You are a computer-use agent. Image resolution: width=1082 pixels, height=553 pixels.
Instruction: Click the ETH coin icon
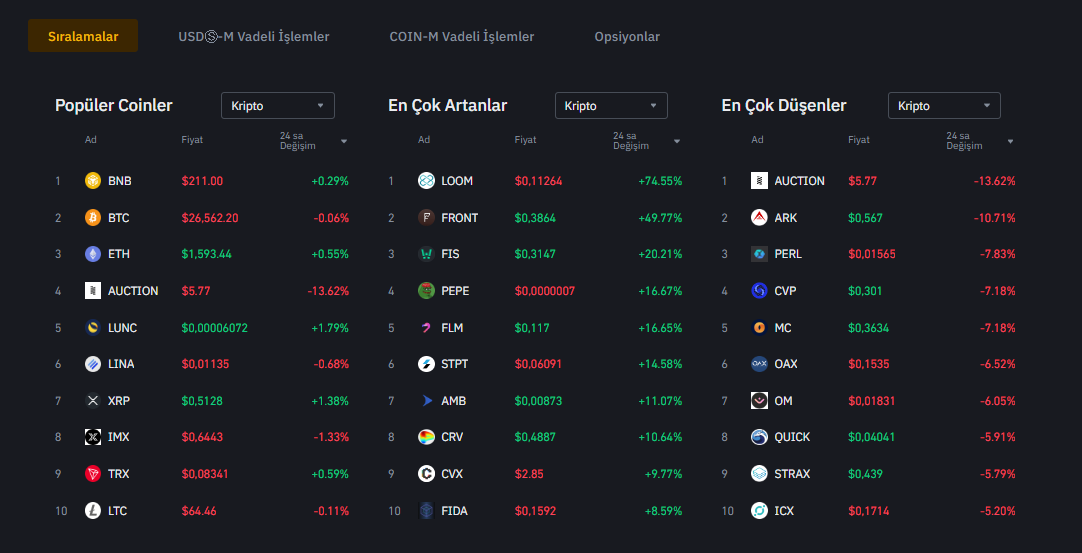coord(93,254)
